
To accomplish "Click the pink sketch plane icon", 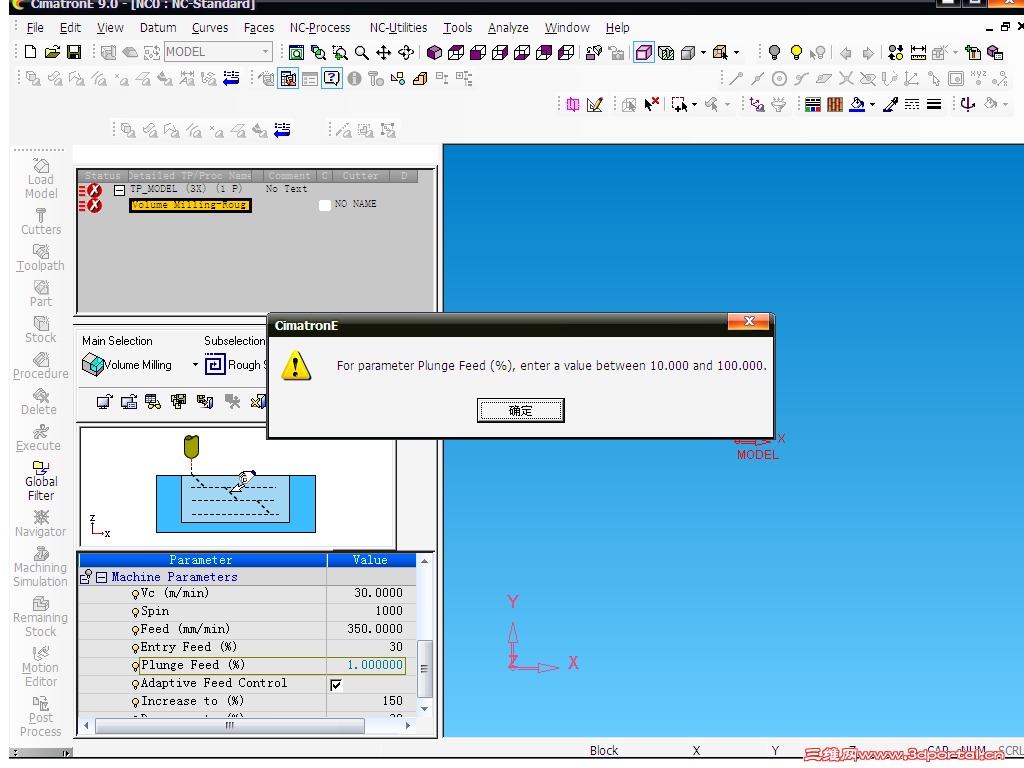I will pyautogui.click(x=573, y=104).
